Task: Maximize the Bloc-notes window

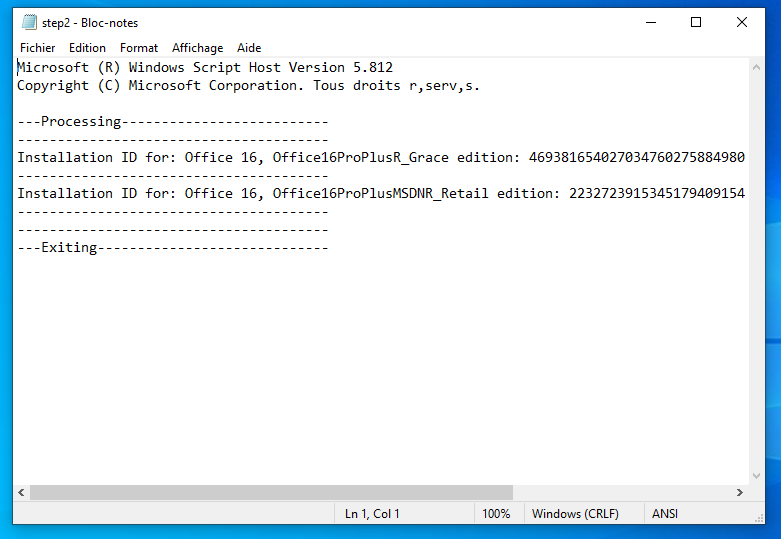Action: tap(696, 22)
